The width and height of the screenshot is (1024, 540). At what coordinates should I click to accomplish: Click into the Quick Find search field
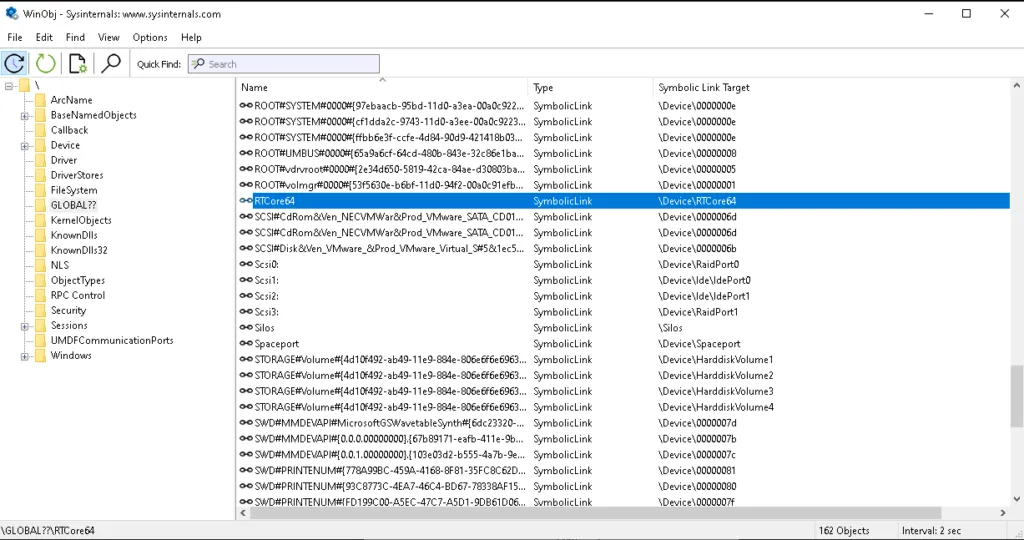pos(283,64)
